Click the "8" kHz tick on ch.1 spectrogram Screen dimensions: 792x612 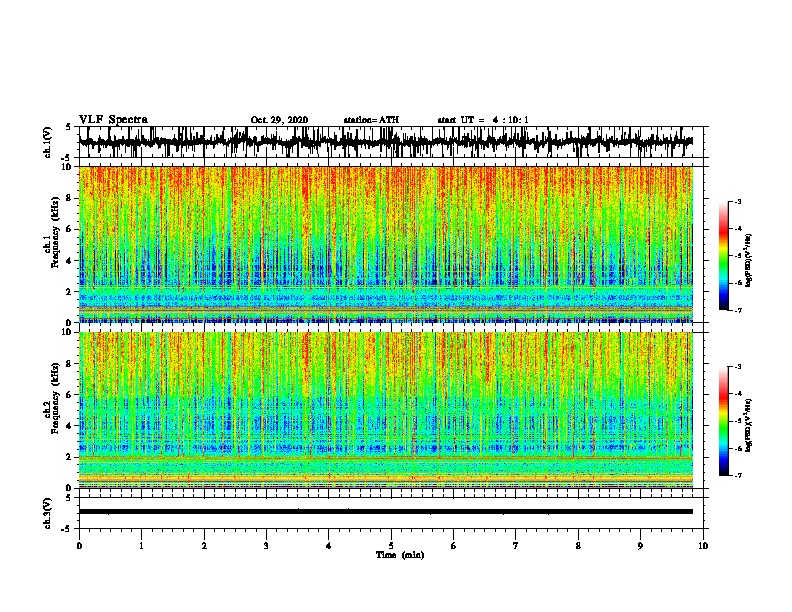[69, 198]
